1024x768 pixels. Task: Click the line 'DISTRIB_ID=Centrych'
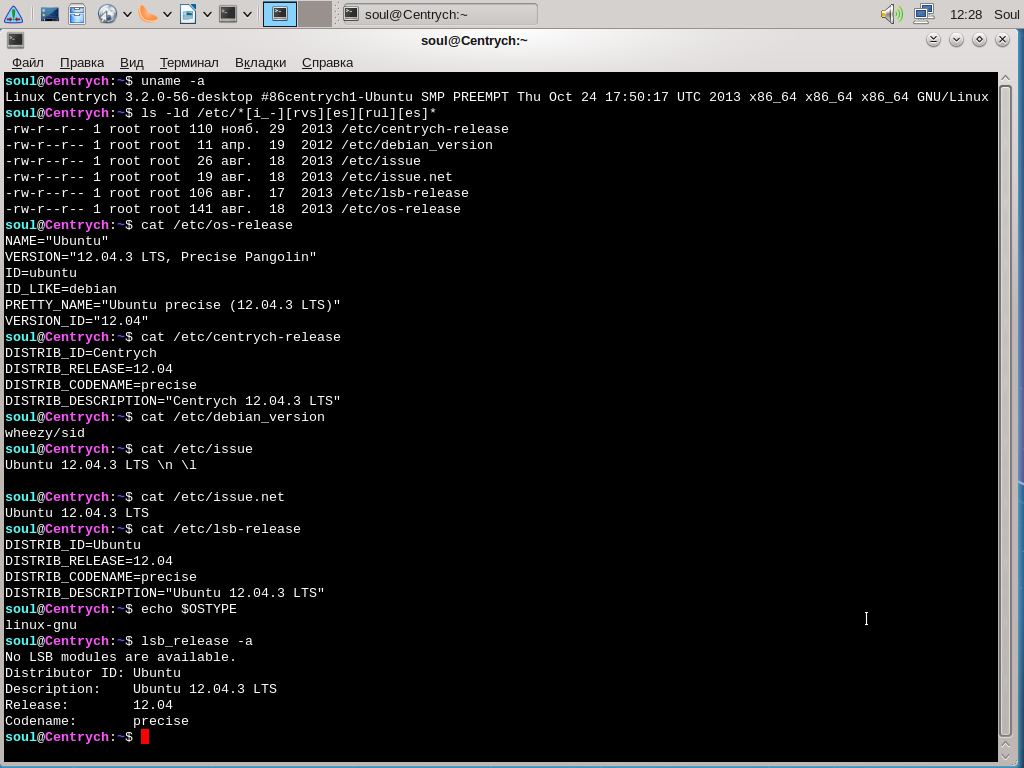pos(81,353)
